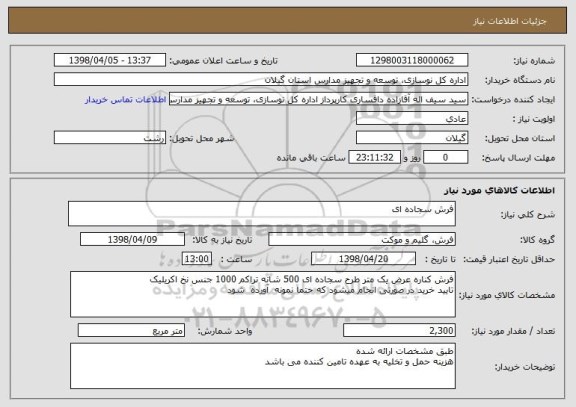This screenshot has width=576, height=407.
Task: Click the label تعداد / مقدار مورد نیاز
Action: (x=513, y=331)
